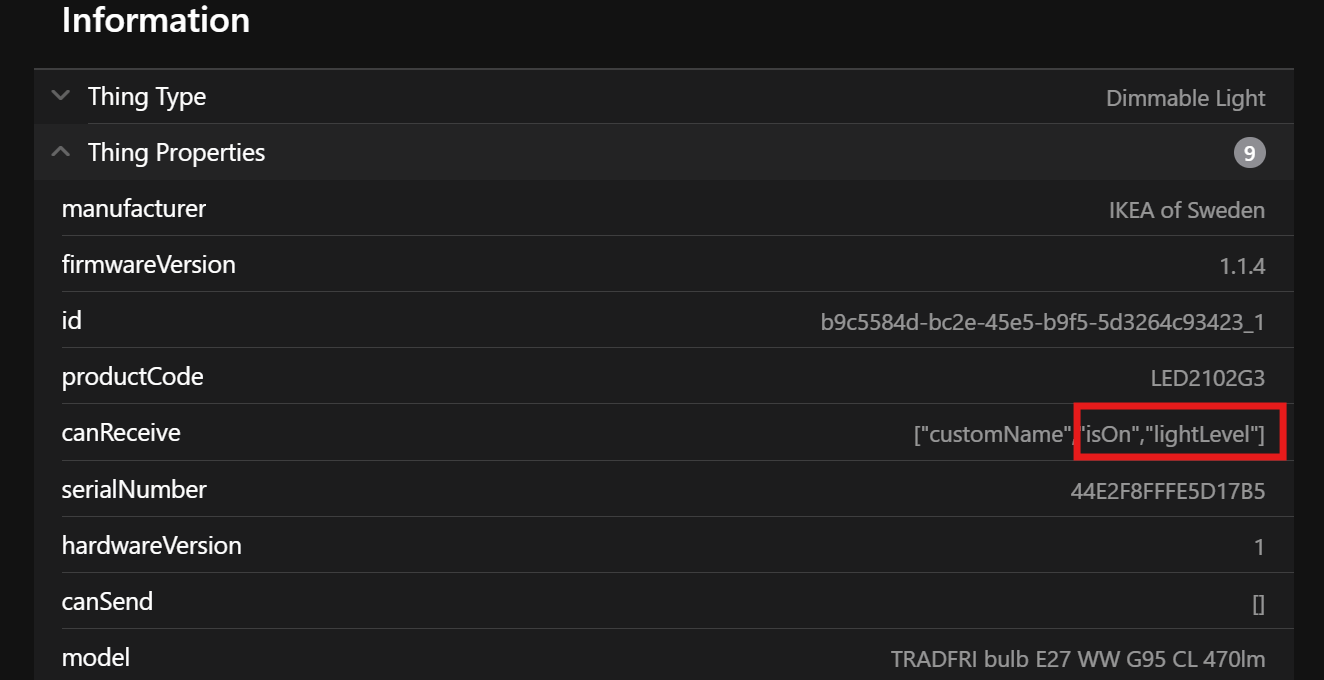Click the Thing Properties section title
The width and height of the screenshot is (1324, 680).
coord(176,153)
